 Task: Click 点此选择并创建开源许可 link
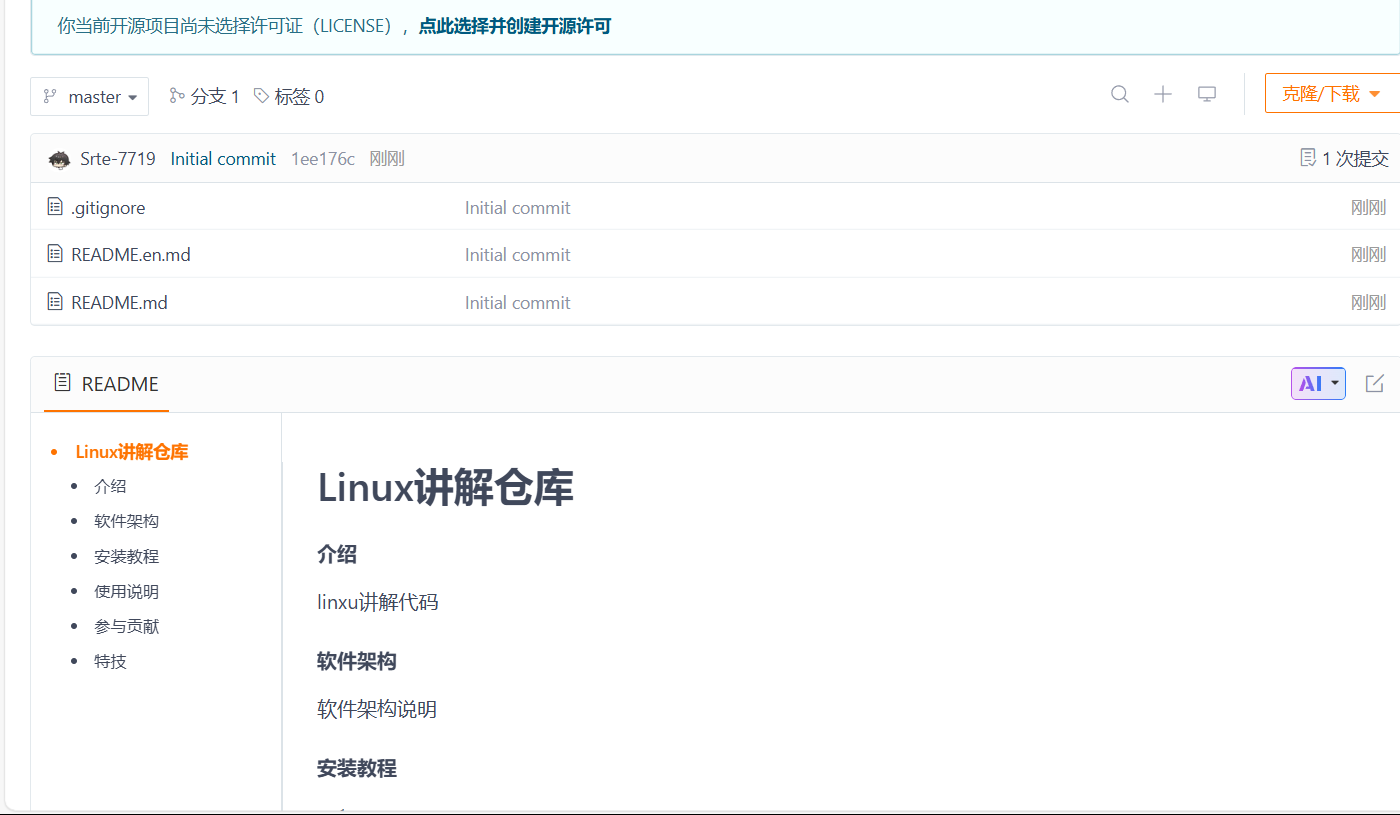(514, 26)
